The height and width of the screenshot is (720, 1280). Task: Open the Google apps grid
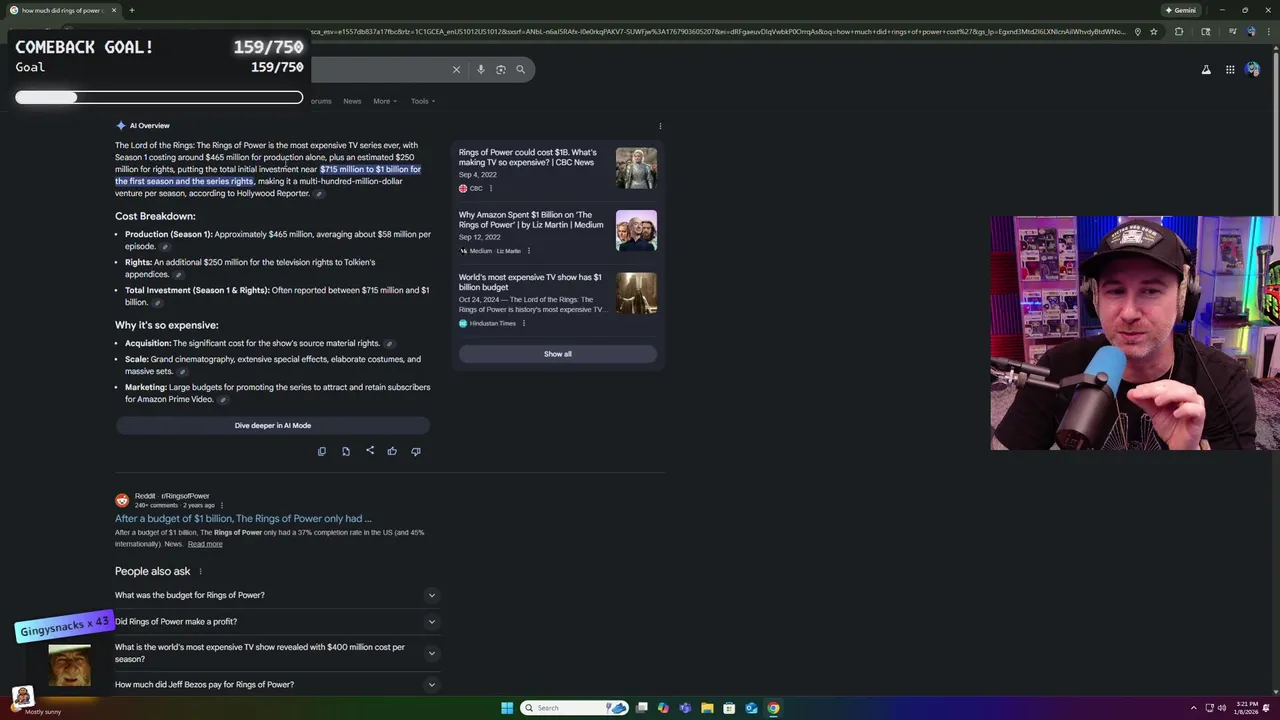click(x=1230, y=69)
